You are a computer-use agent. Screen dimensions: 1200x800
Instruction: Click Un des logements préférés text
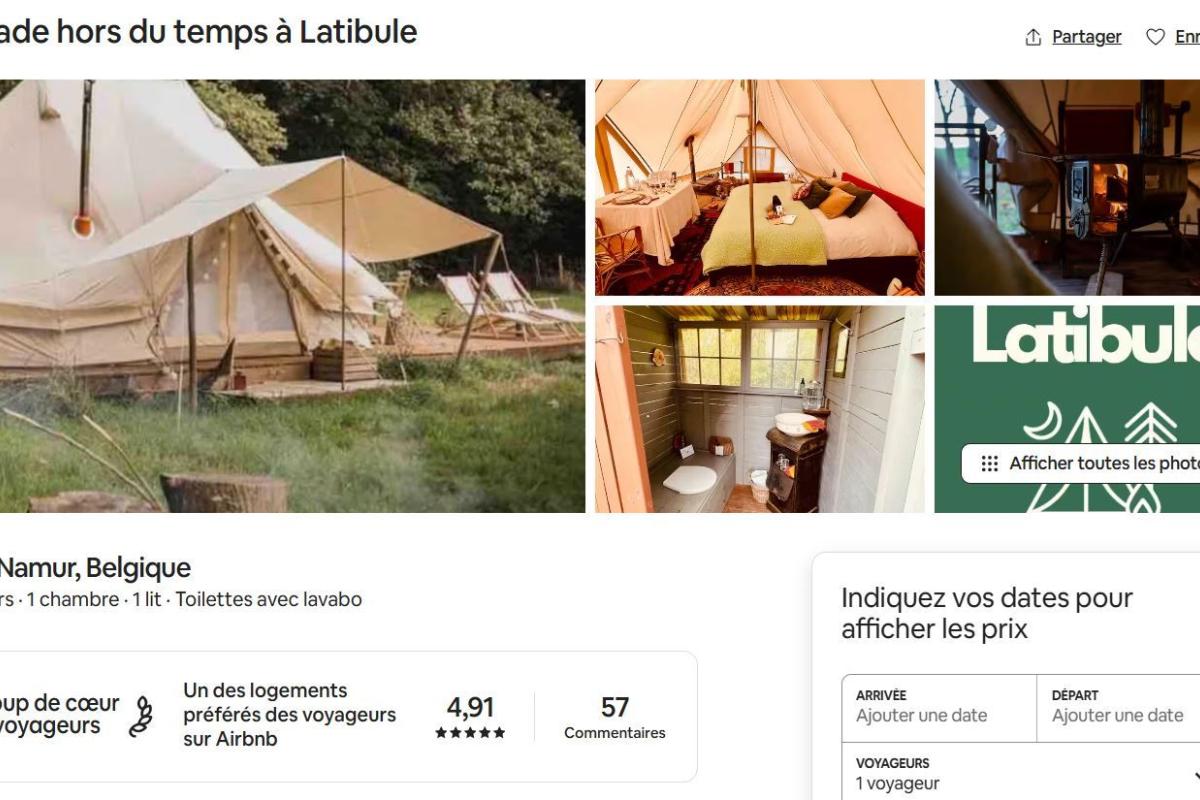pyautogui.click(x=289, y=715)
